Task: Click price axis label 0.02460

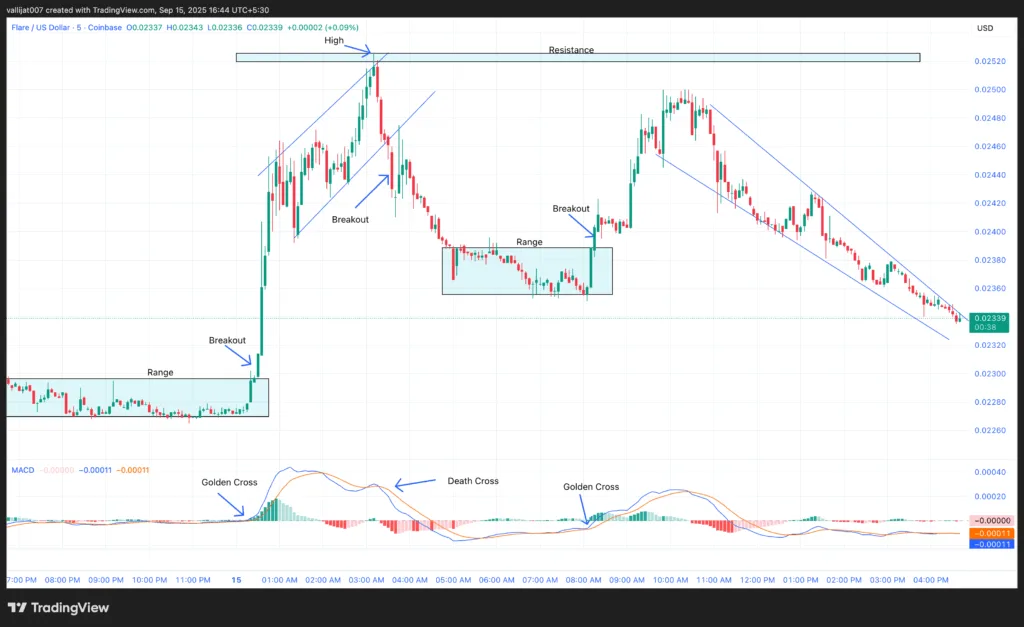Action: [990, 146]
